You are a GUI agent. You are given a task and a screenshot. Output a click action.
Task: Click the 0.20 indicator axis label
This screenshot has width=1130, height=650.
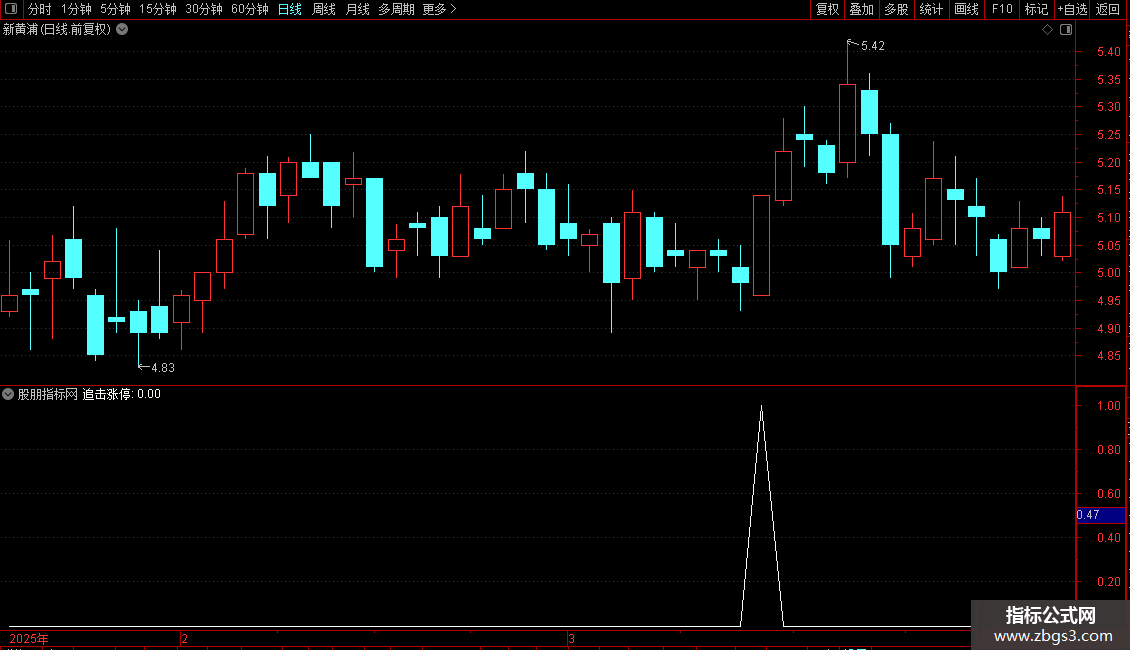tap(1108, 582)
